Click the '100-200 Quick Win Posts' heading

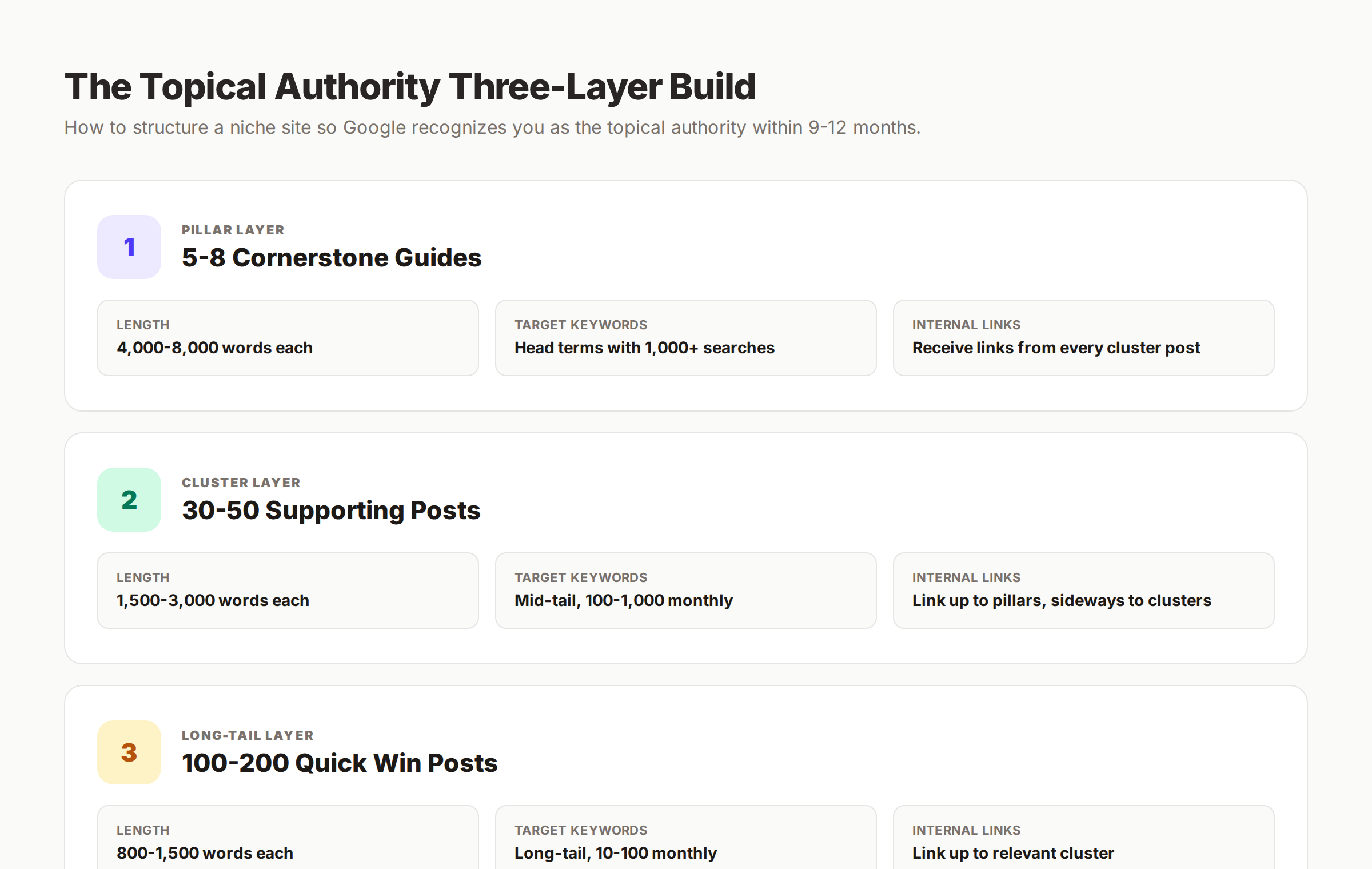[340, 763]
